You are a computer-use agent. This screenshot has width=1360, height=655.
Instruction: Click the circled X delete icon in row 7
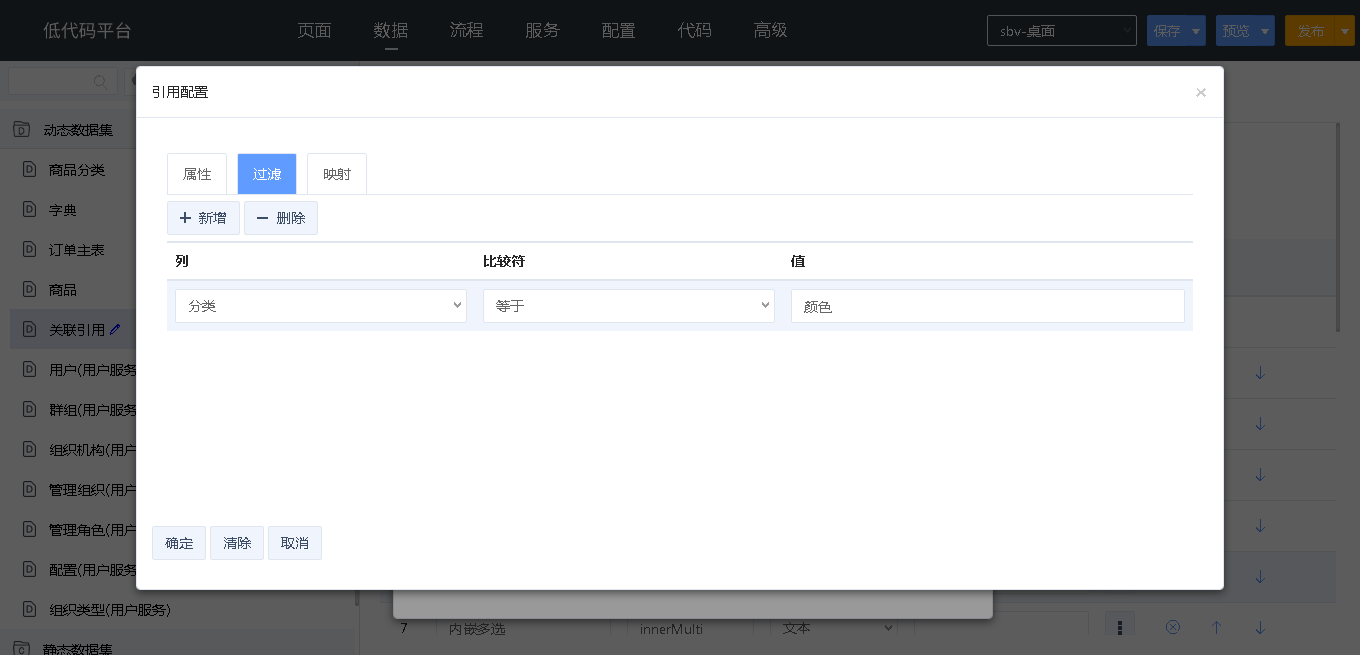(x=1173, y=627)
